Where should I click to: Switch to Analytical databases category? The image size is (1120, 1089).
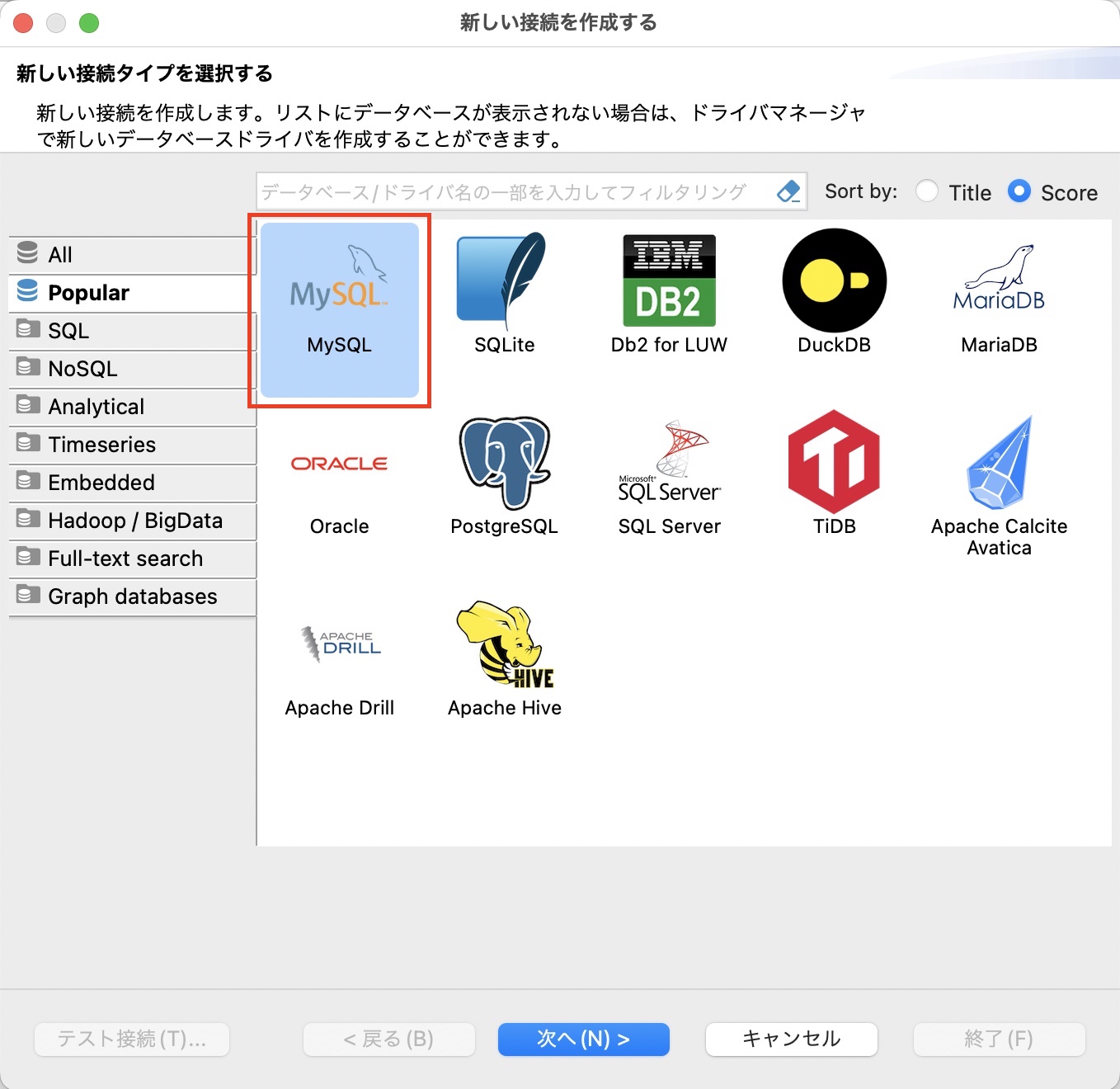(133, 407)
